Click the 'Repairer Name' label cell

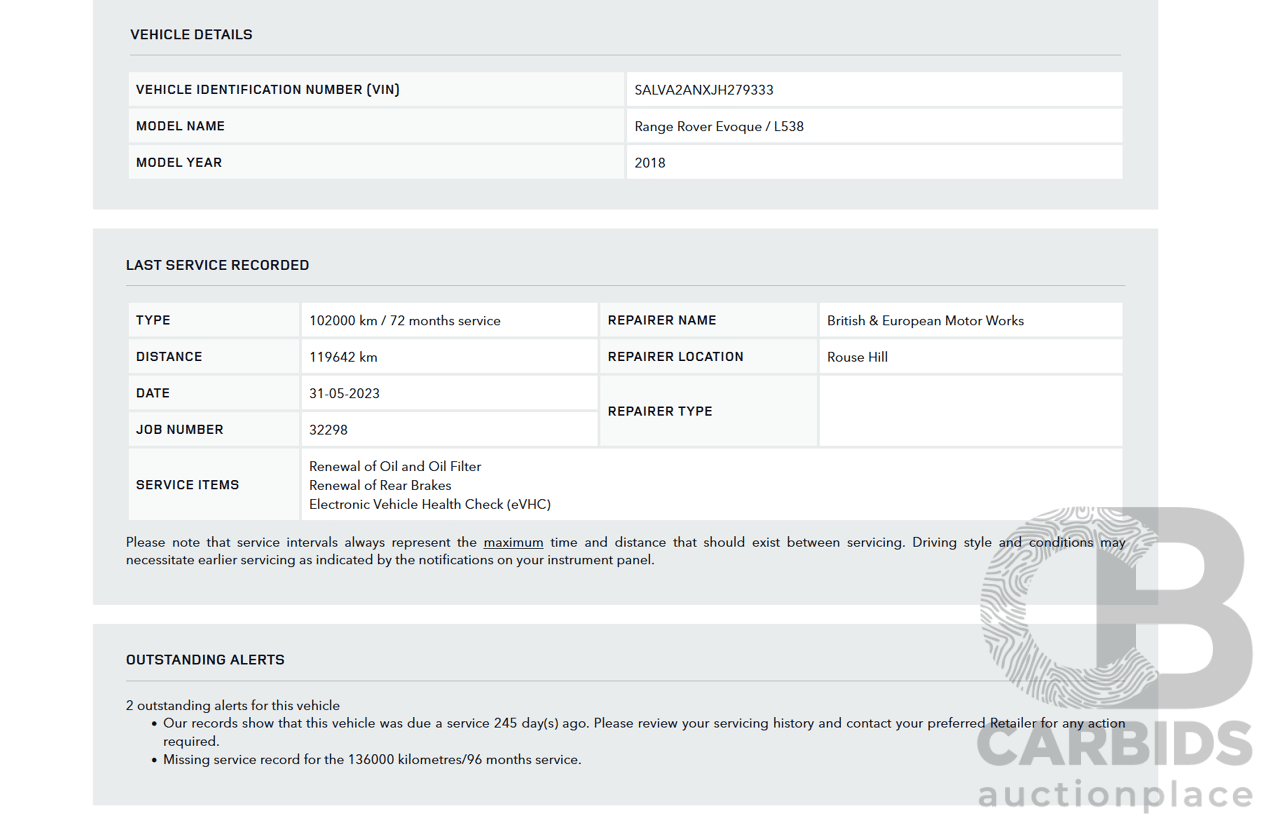(708, 320)
